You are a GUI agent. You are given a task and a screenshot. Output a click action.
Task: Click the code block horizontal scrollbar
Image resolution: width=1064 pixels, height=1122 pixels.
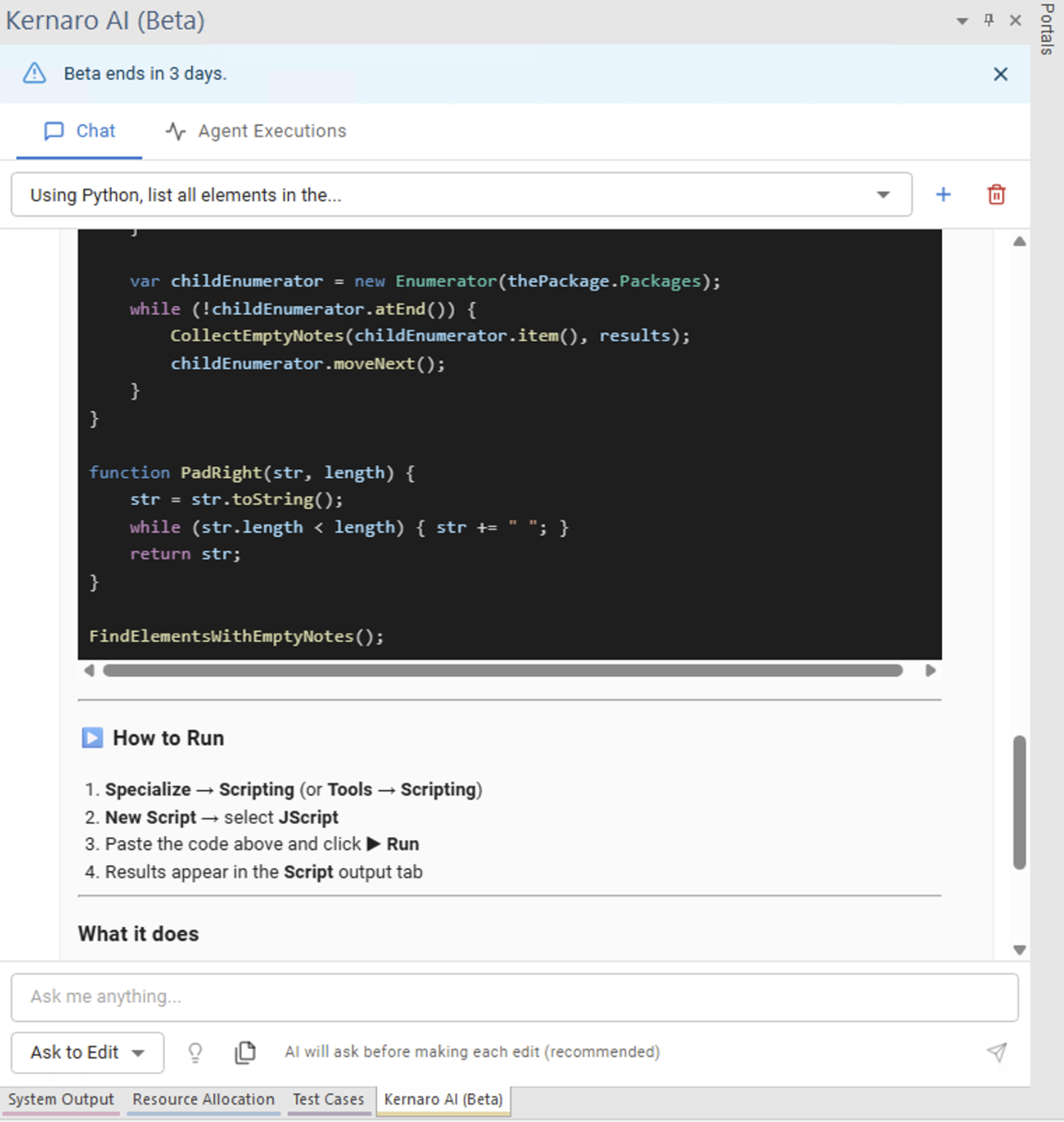503,670
